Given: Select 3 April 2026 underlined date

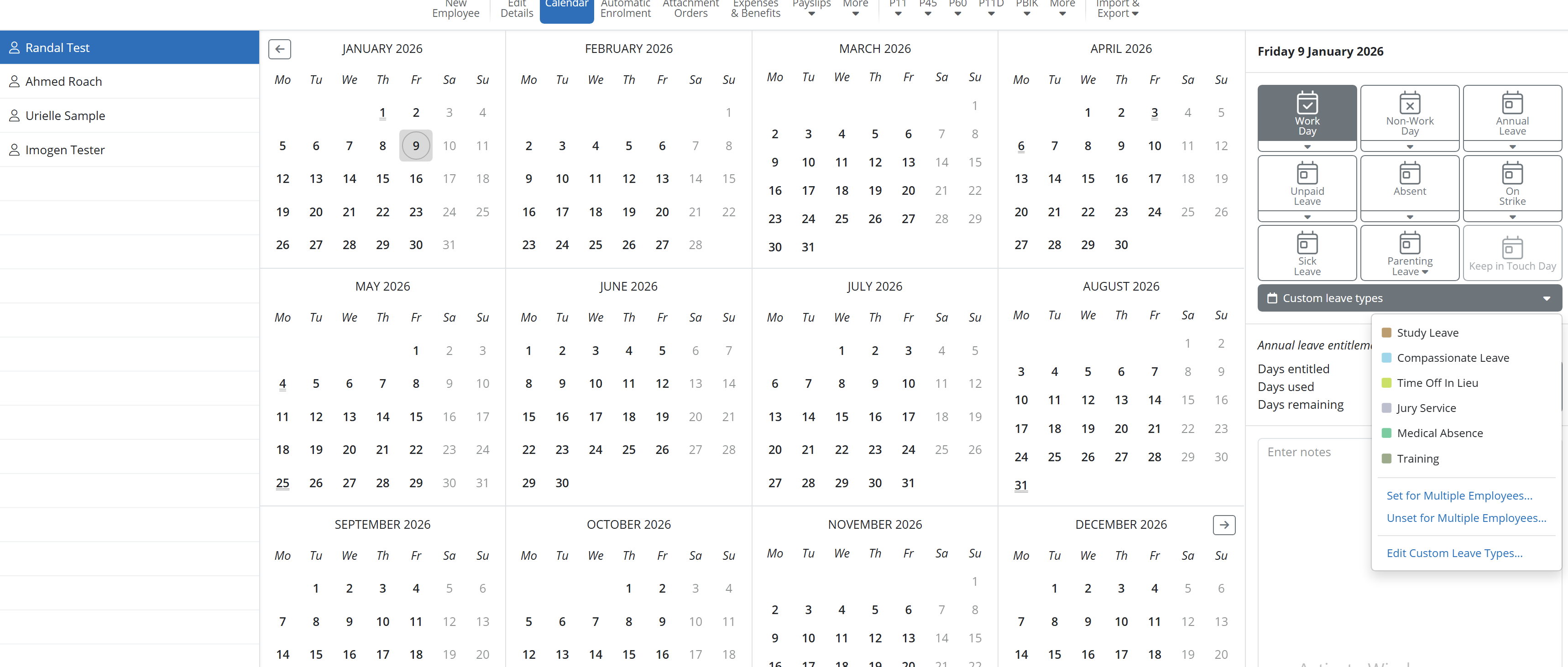Looking at the screenshot, I should coord(1154,113).
